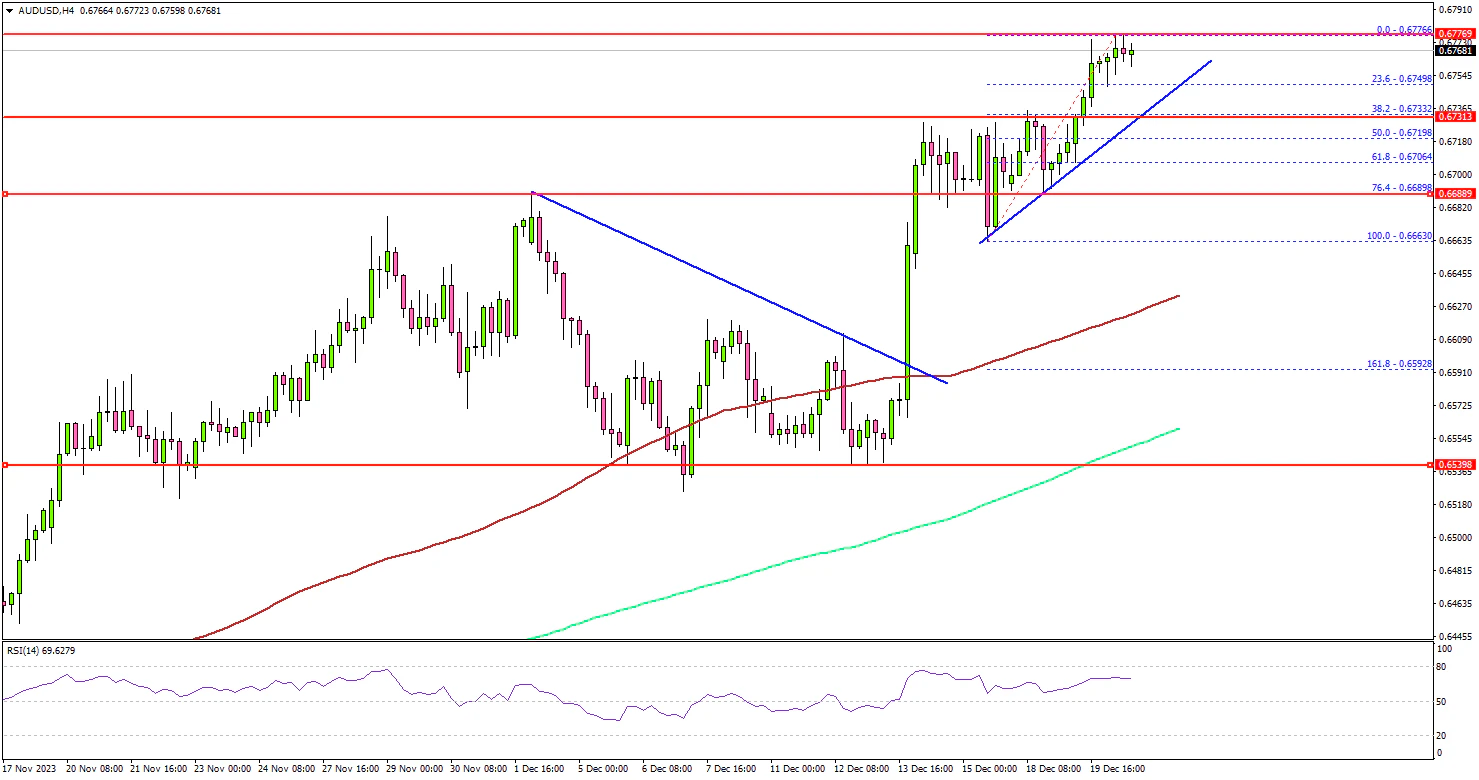Viewport: 1479px width, 780px height.
Task: Grab the left handle of the 0.65398 line
Action: (6, 465)
